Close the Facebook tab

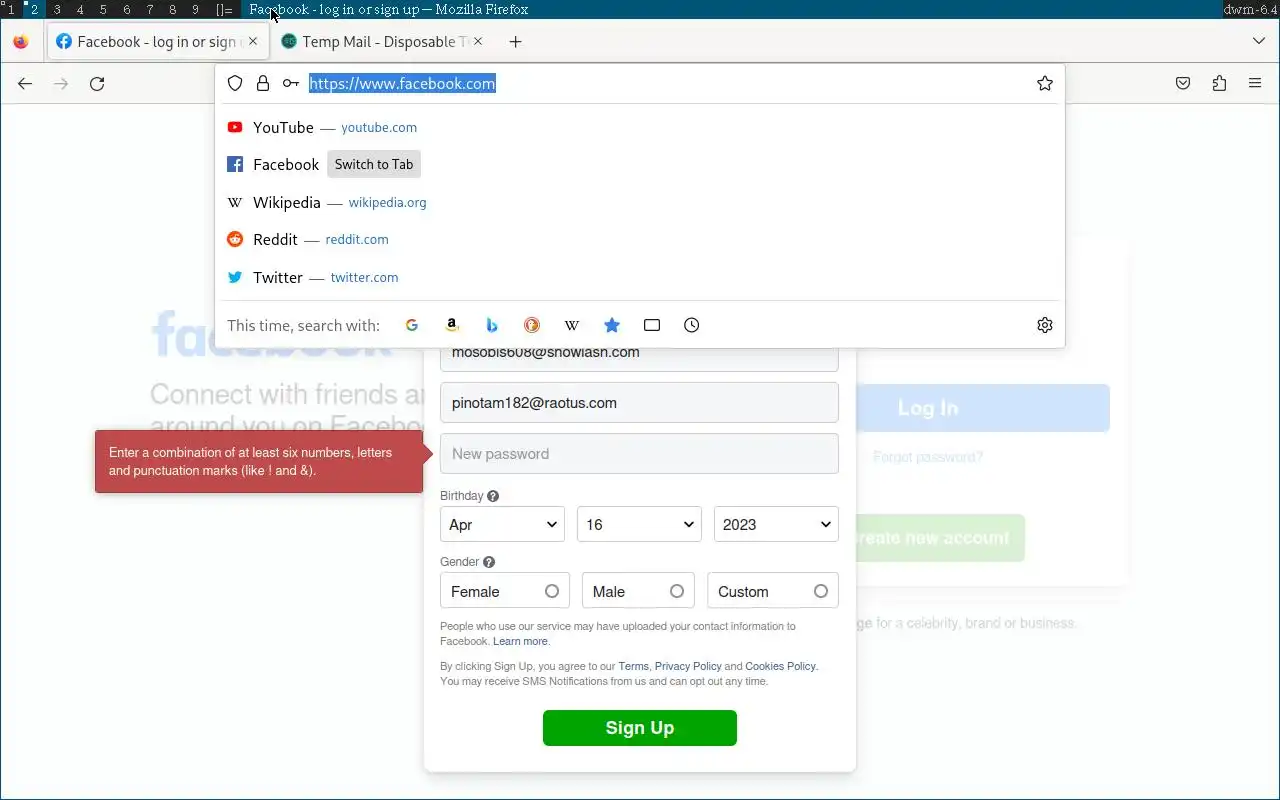click(253, 42)
